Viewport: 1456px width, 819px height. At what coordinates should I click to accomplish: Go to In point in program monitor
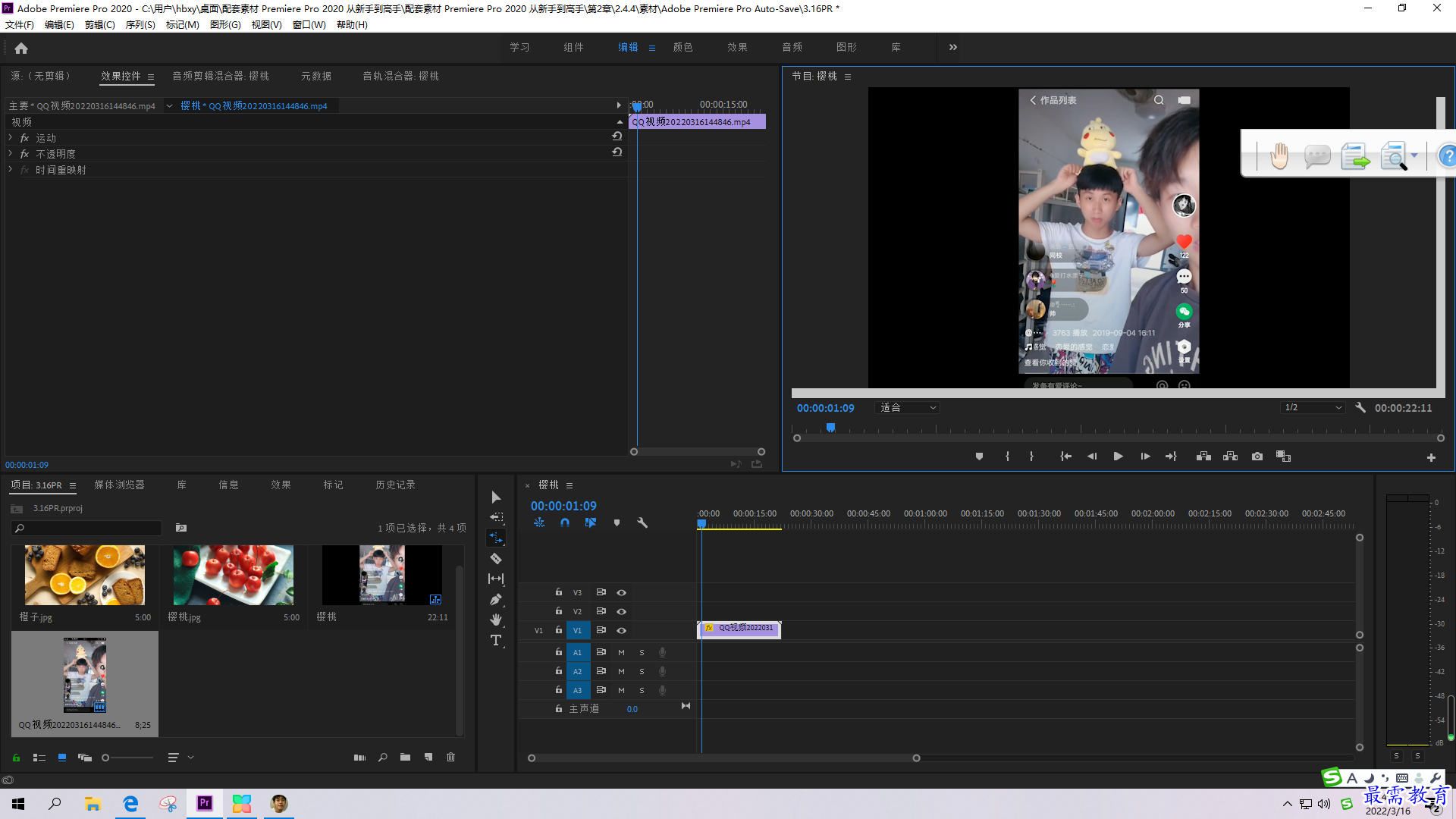click(1065, 457)
